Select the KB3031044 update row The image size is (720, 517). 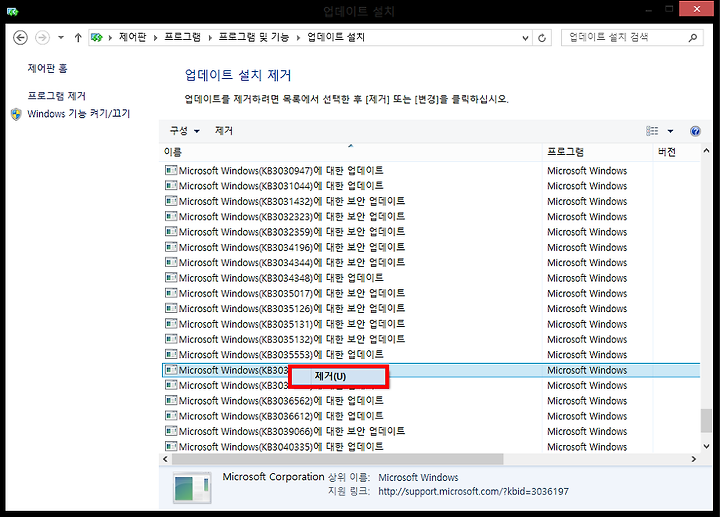pyautogui.click(x=431, y=186)
